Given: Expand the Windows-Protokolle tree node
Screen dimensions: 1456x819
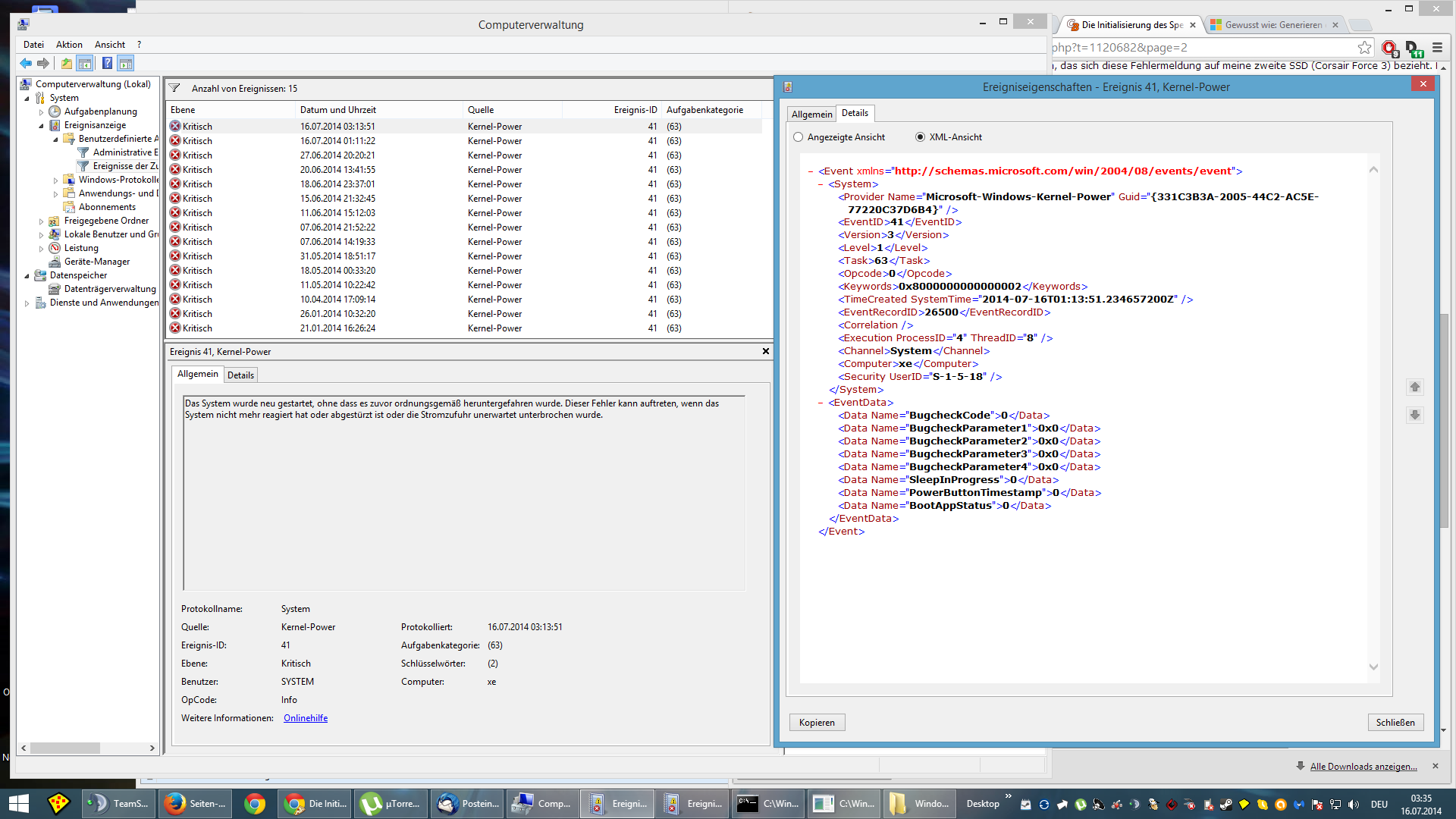Looking at the screenshot, I should tap(56, 180).
